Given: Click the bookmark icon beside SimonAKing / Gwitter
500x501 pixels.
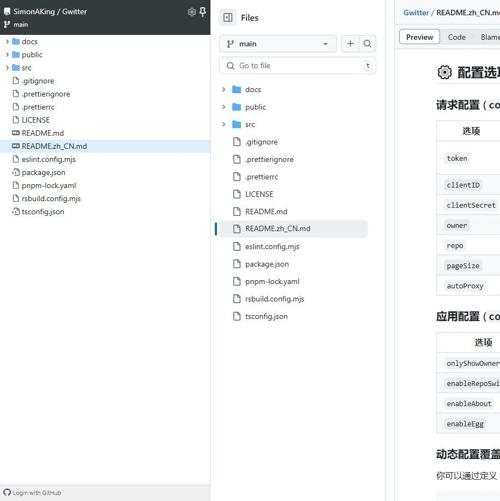Looking at the screenshot, I should pos(7,12).
